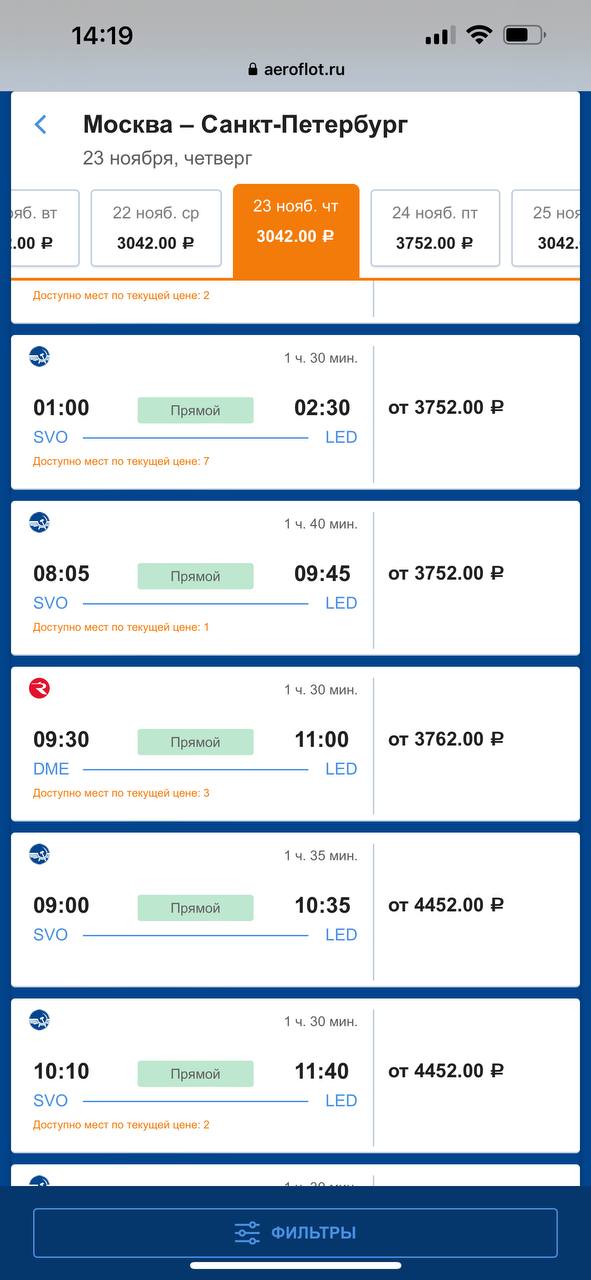Screen dimensions: 591x1280
Task: Tap the Aeroflot logo on the 08:05 flight
Action: (39, 522)
